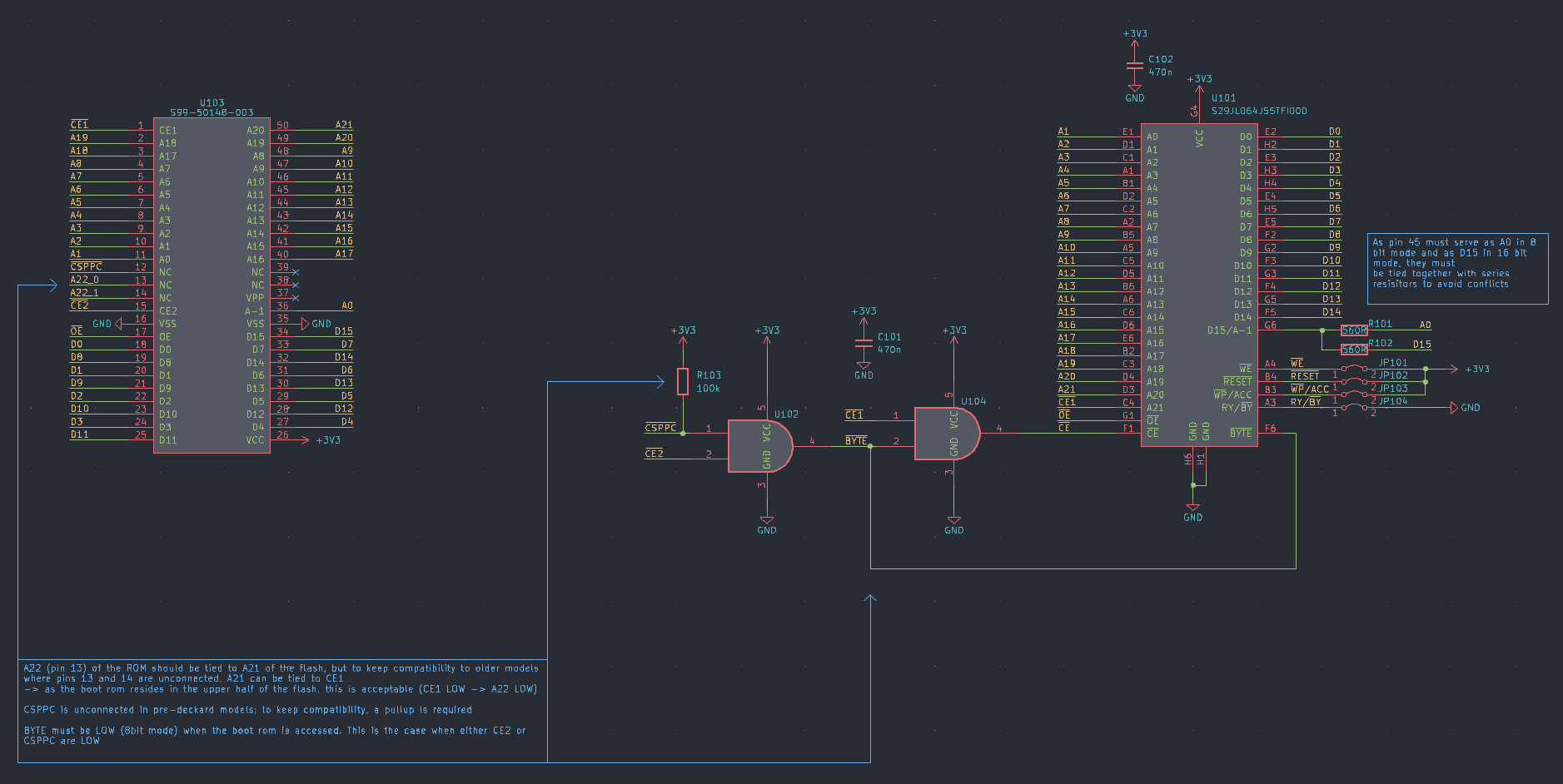Select +3V3 power symbol beside jumper JP101
Screen dimensions: 1563x784
pyautogui.click(x=1470, y=369)
